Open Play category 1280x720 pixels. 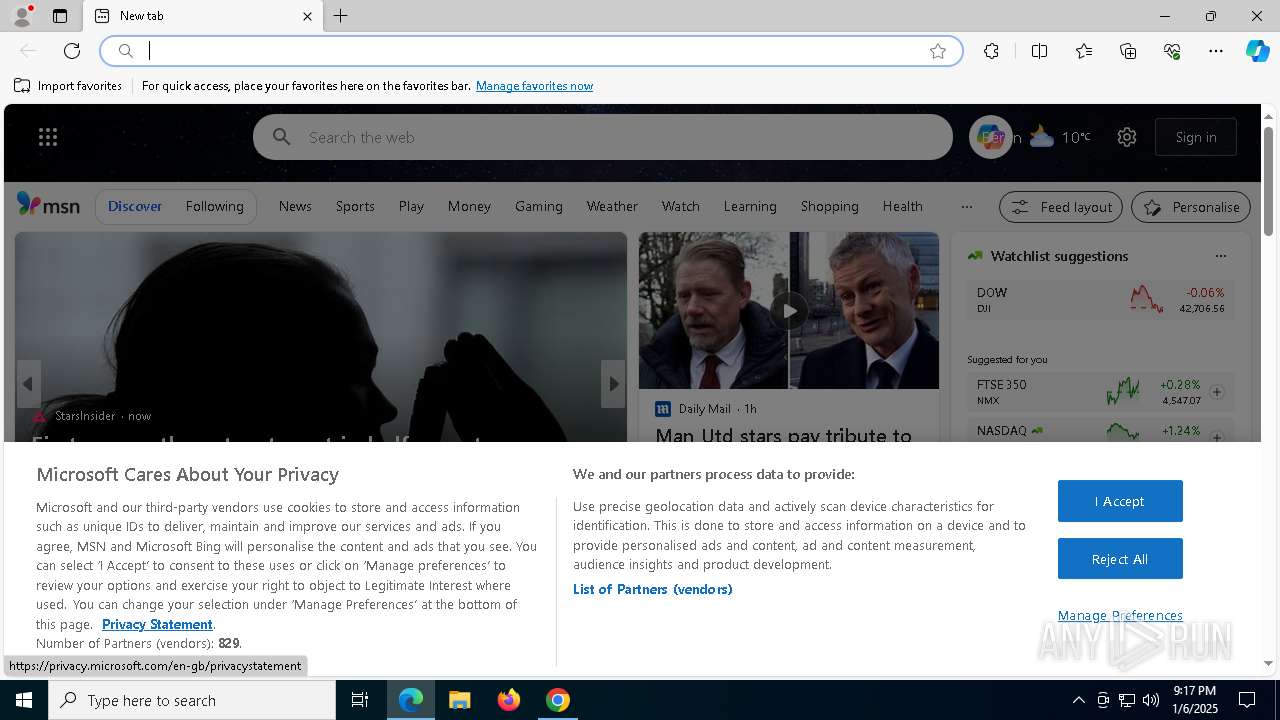411,206
